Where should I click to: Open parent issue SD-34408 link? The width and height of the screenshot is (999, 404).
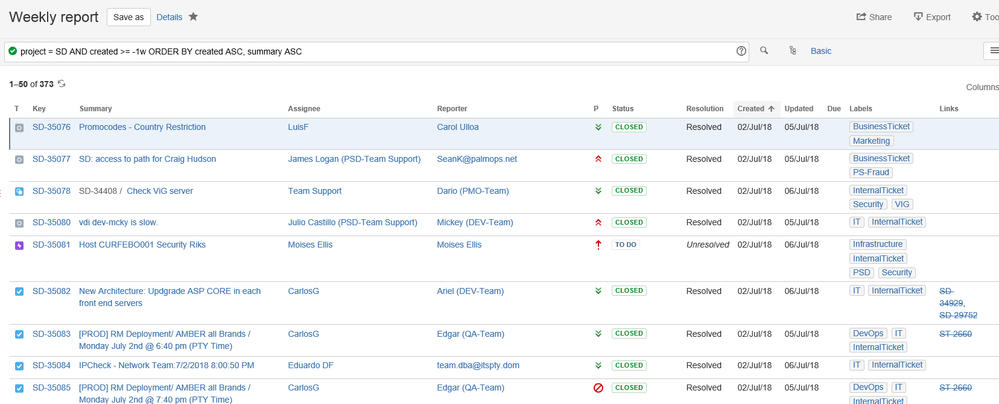(x=97, y=191)
